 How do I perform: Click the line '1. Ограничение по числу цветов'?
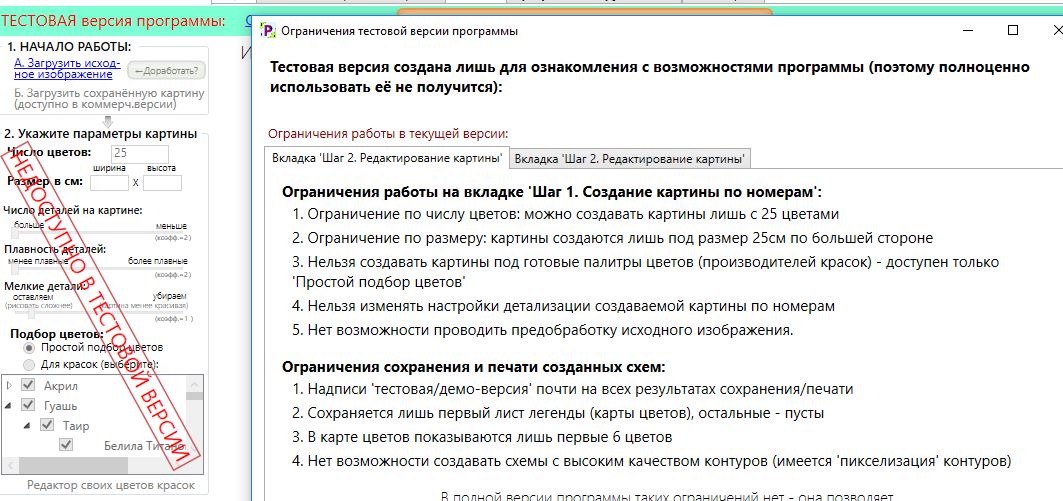pyautogui.click(x=566, y=214)
